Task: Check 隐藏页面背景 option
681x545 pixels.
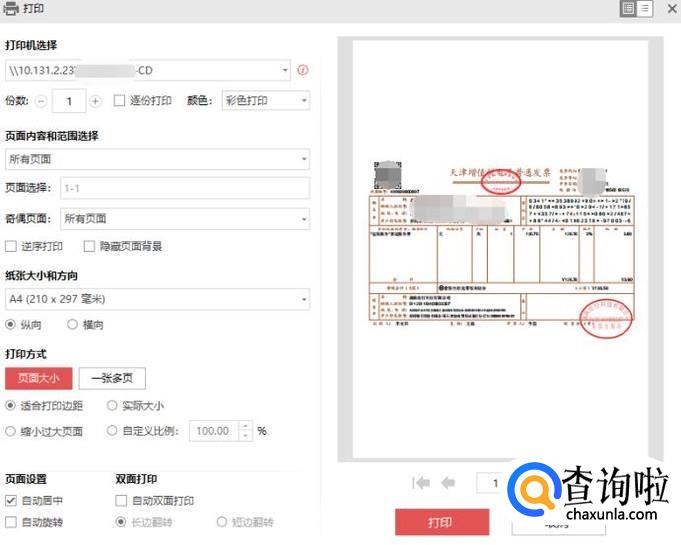Action: [x=89, y=246]
